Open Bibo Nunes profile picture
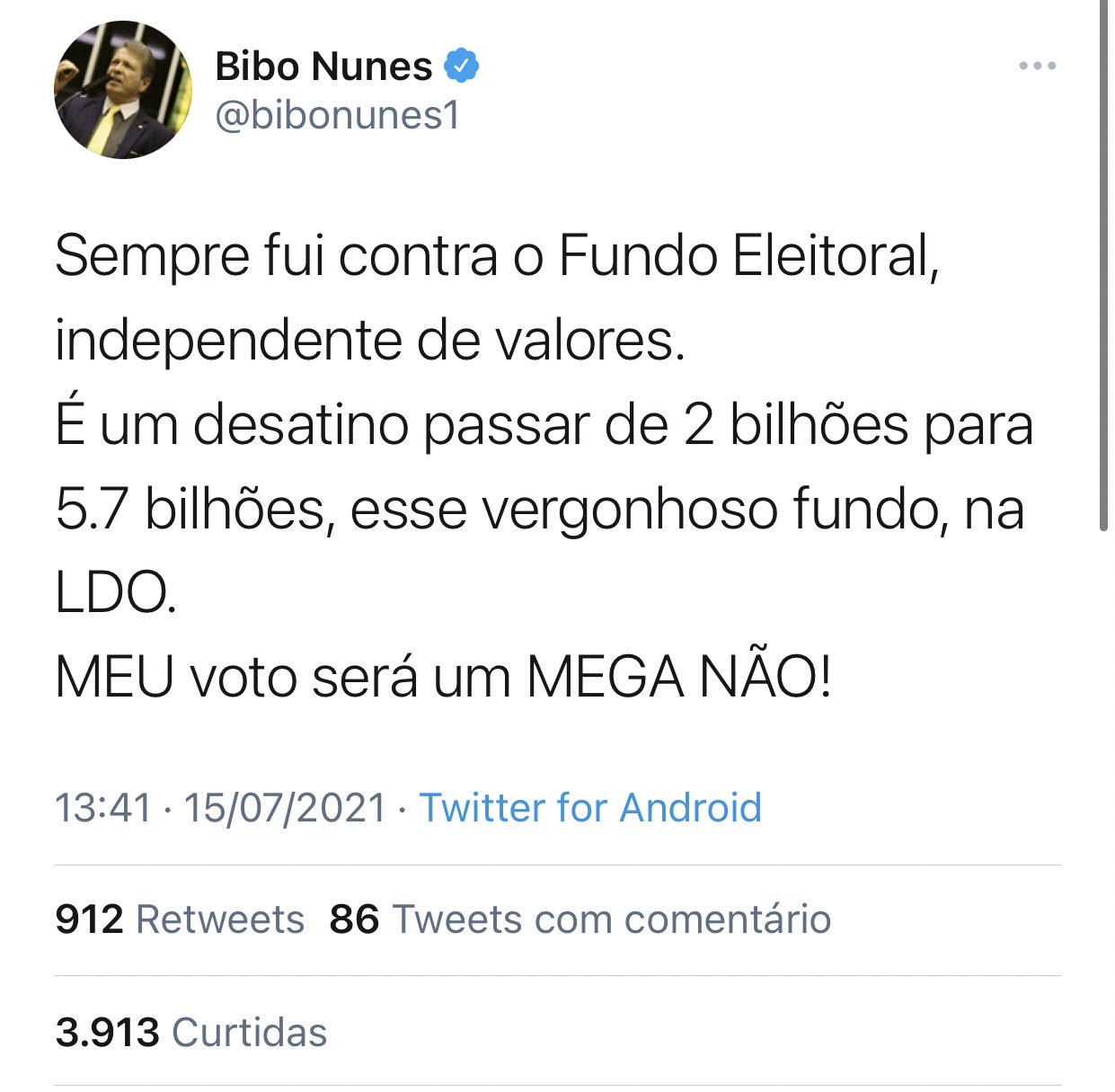This screenshot has width=1115, height=1092. [x=123, y=90]
